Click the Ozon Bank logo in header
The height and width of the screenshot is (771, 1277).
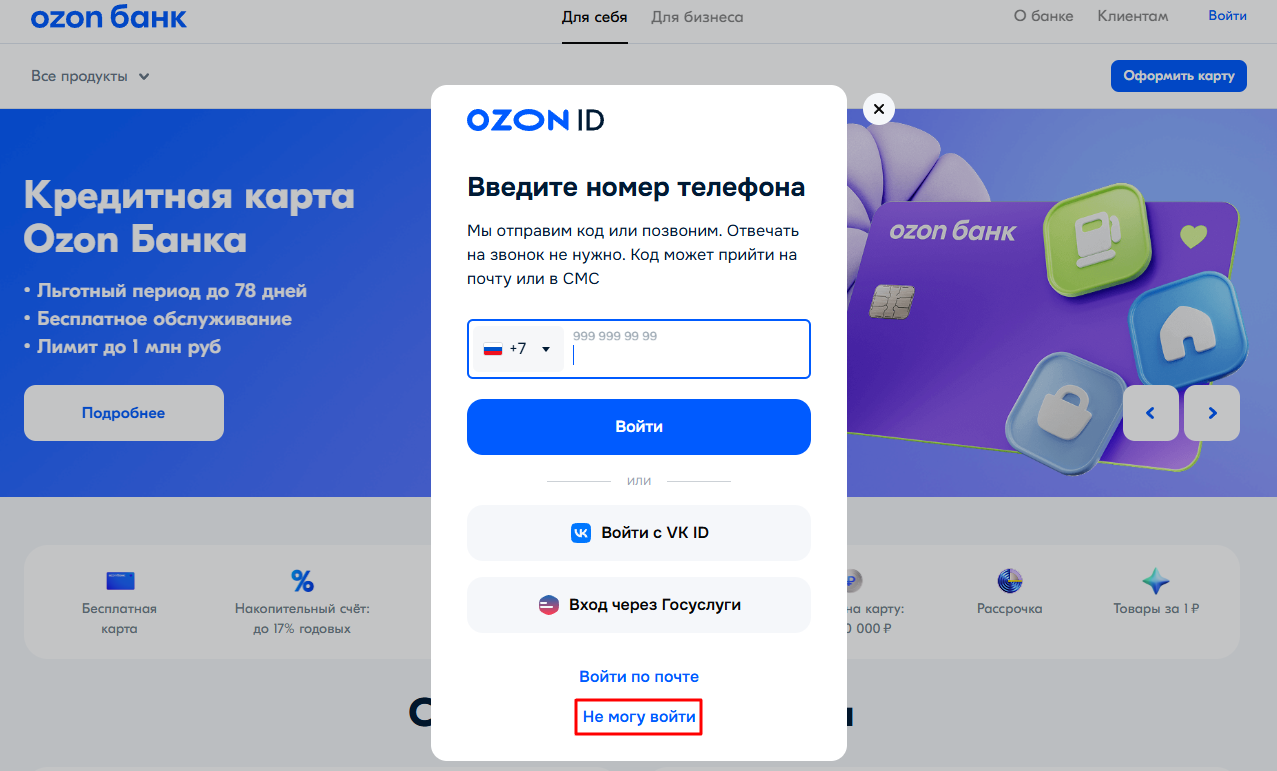click(108, 17)
